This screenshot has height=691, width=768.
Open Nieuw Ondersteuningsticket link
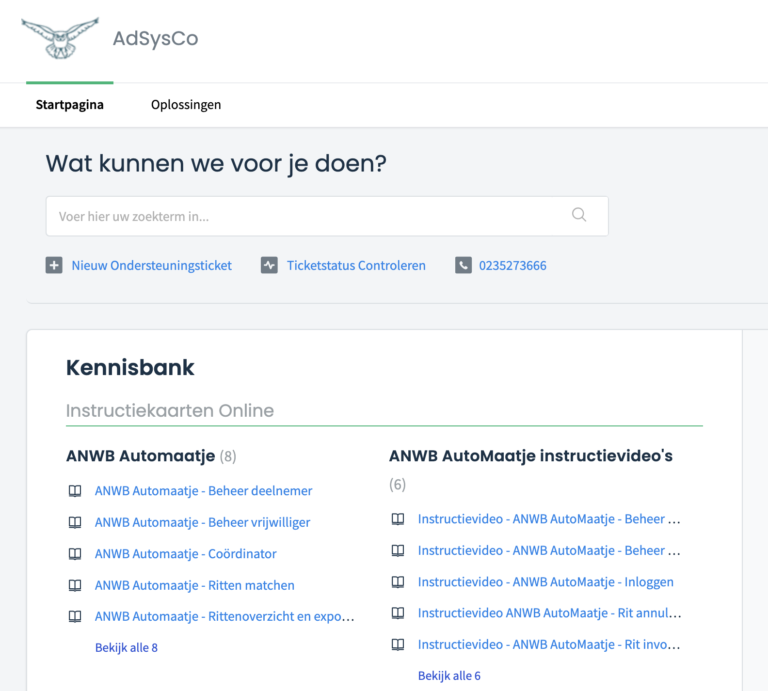point(151,265)
